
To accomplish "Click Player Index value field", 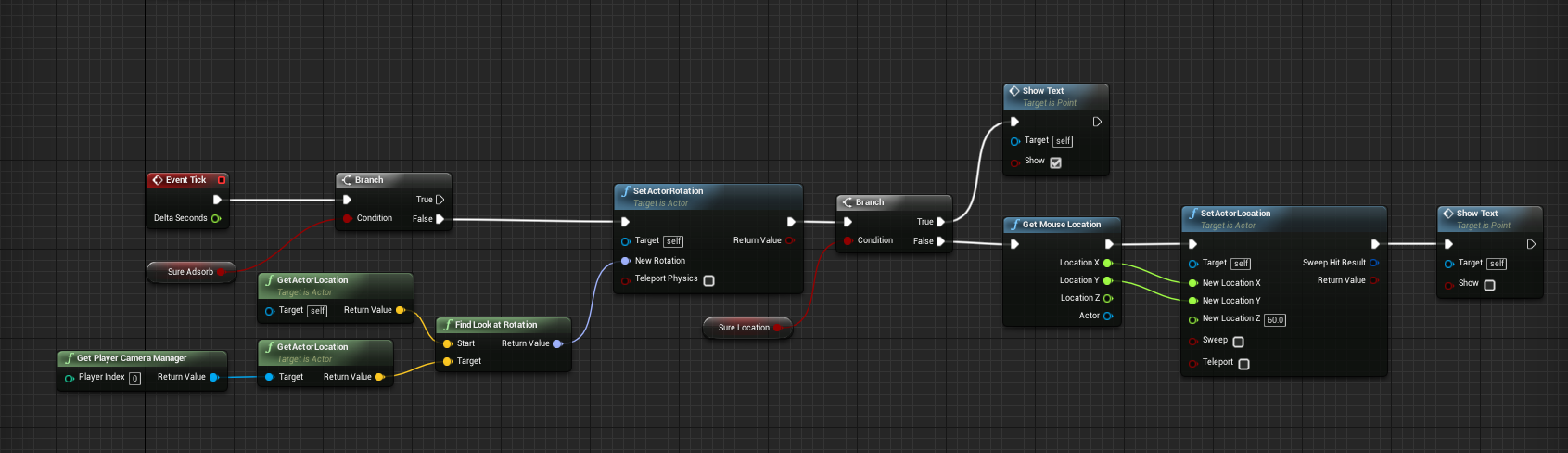I will pos(134,378).
